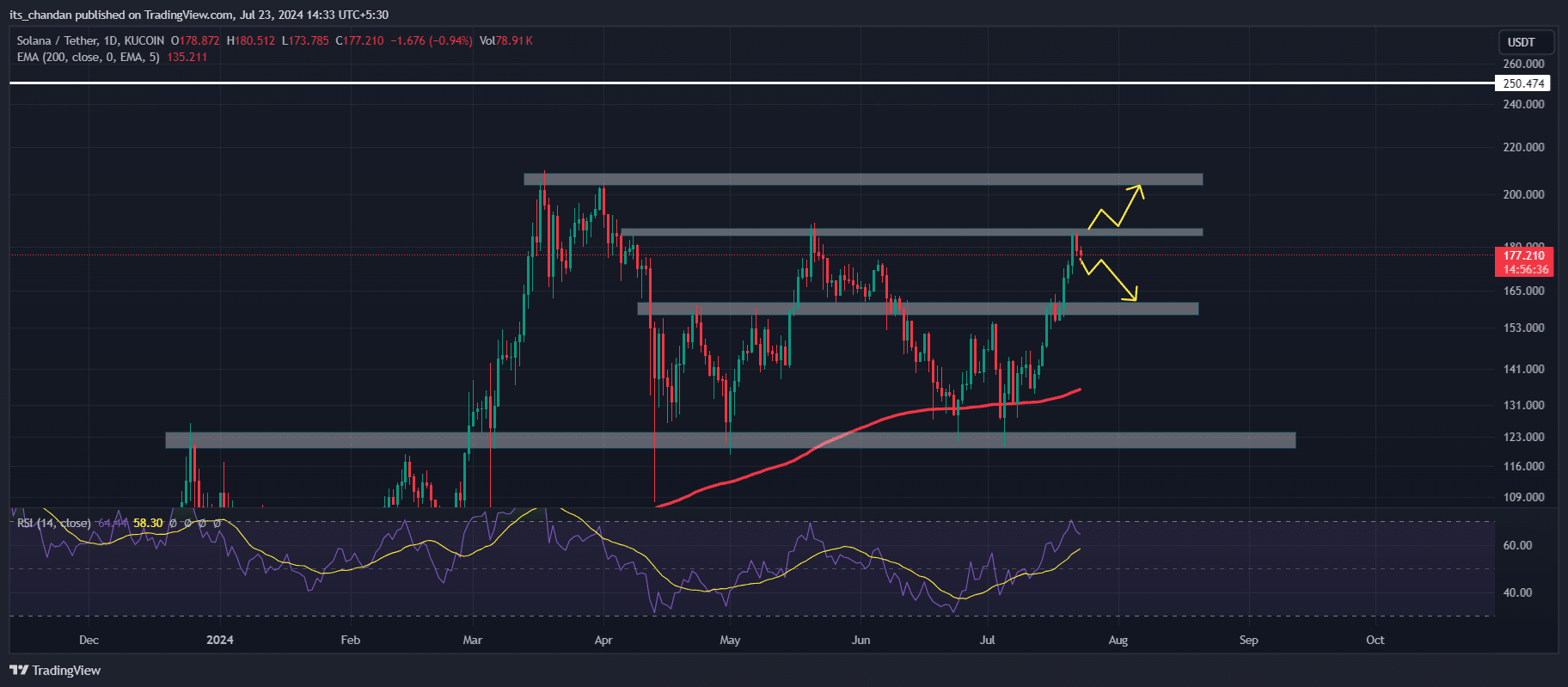Image resolution: width=1568 pixels, height=687 pixels.
Task: Click the May date axis label
Action: [x=730, y=640]
